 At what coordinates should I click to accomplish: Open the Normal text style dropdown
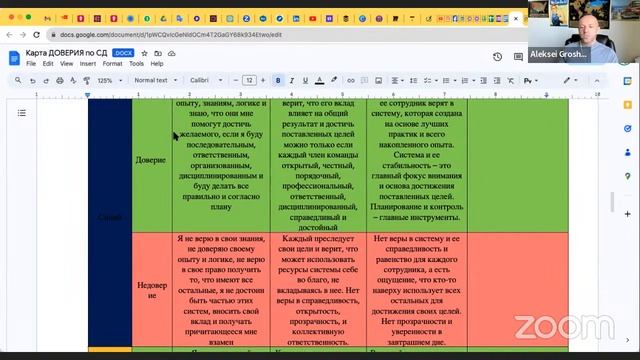(156, 80)
